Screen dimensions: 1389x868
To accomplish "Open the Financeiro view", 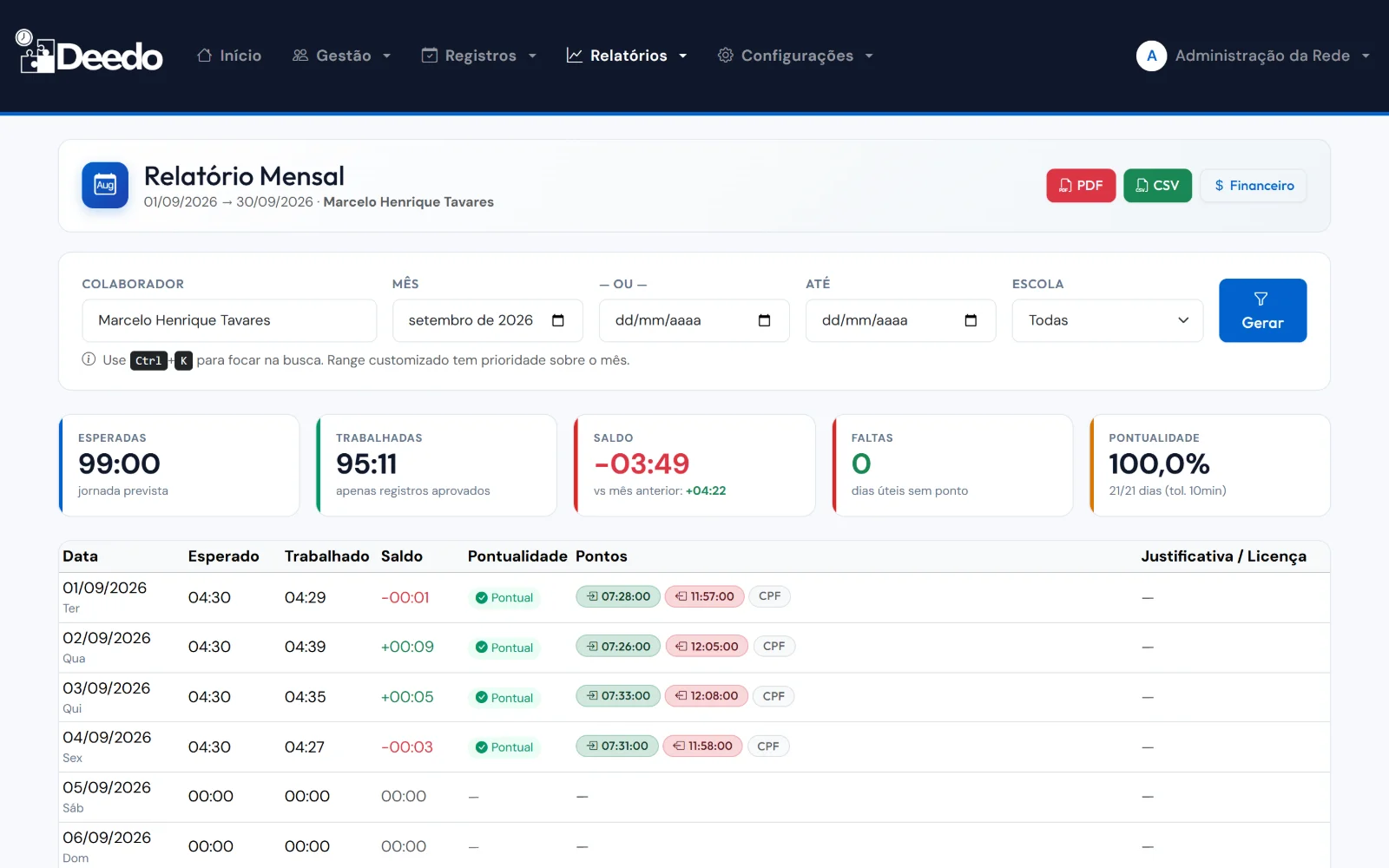I will [1254, 186].
